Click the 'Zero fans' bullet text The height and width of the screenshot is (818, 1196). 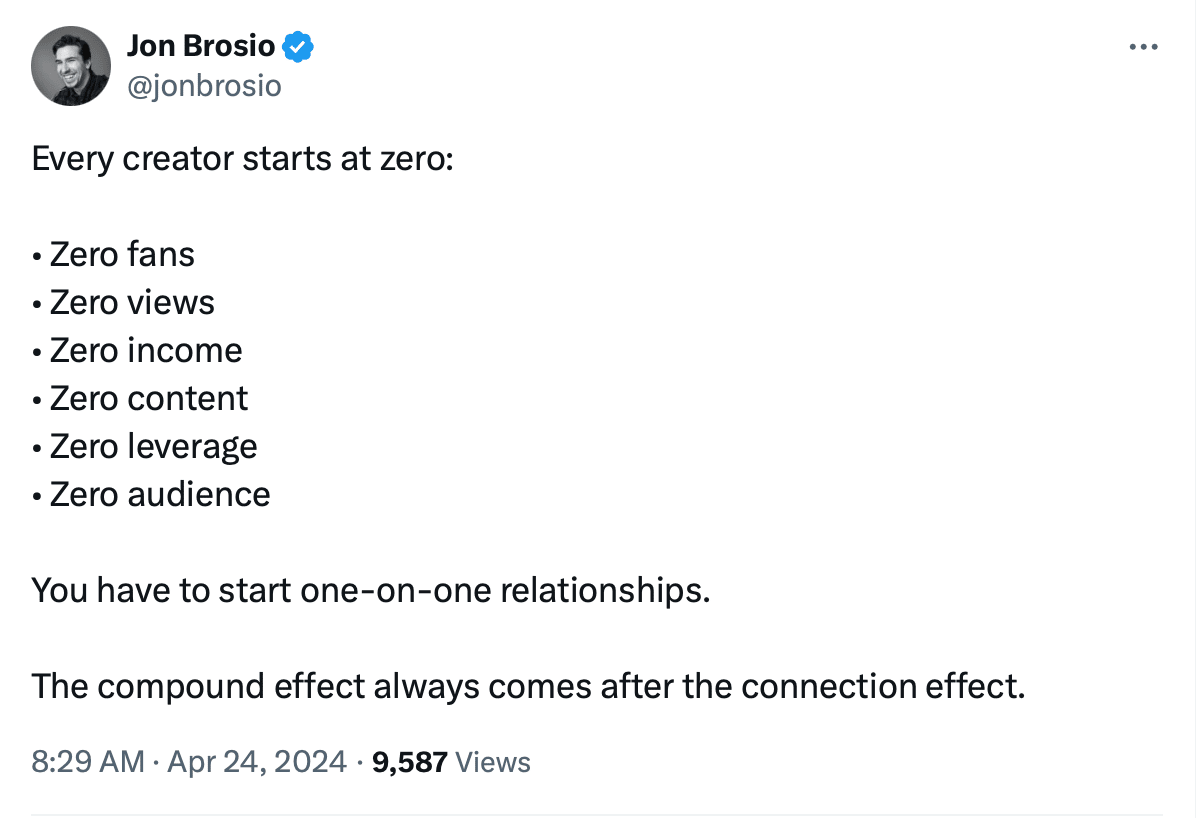pos(122,255)
